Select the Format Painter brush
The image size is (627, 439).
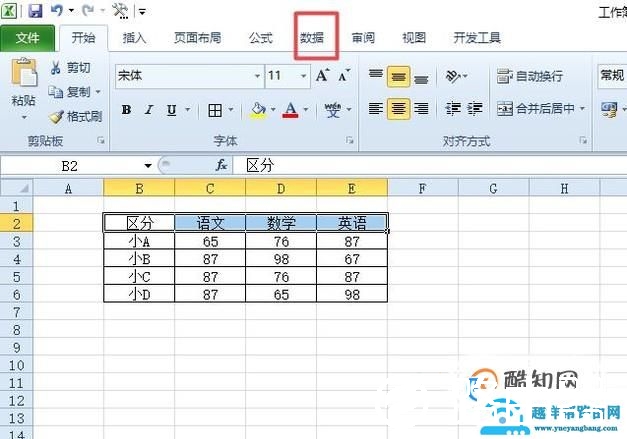[x=56, y=116]
